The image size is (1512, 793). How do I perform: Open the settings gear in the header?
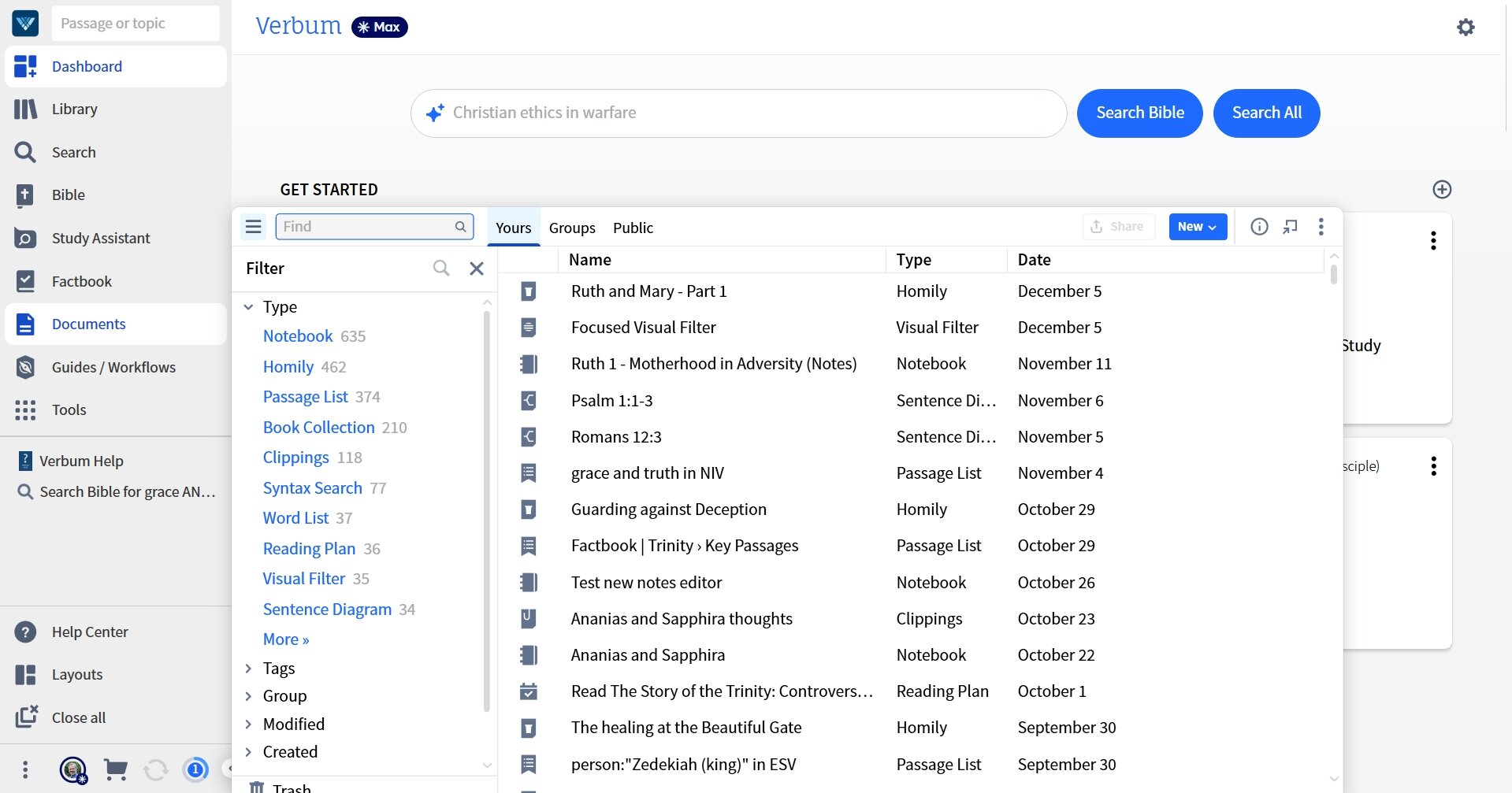[1466, 27]
